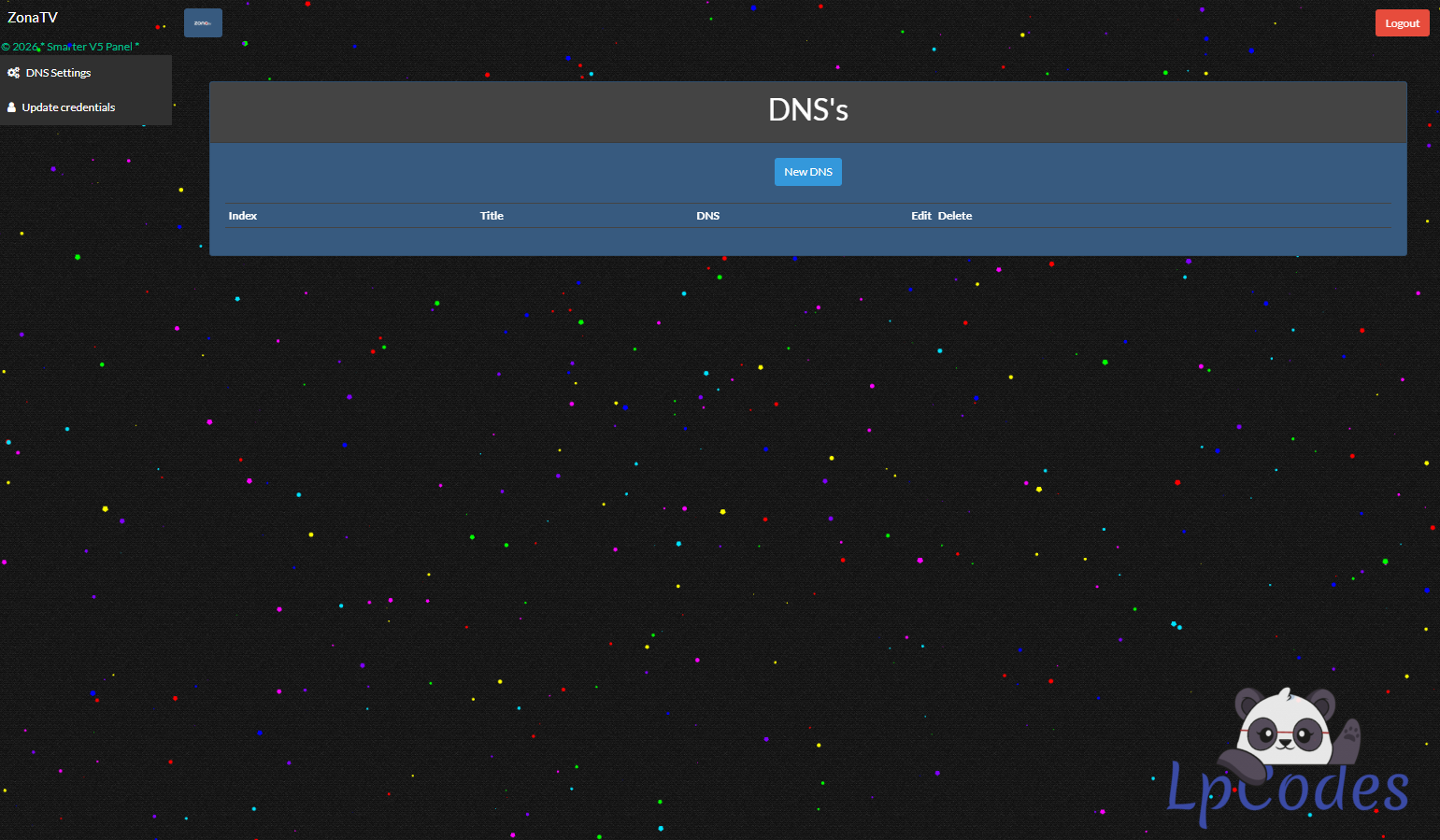Click the Title column header
Screen dimensions: 1440x840
click(492, 216)
